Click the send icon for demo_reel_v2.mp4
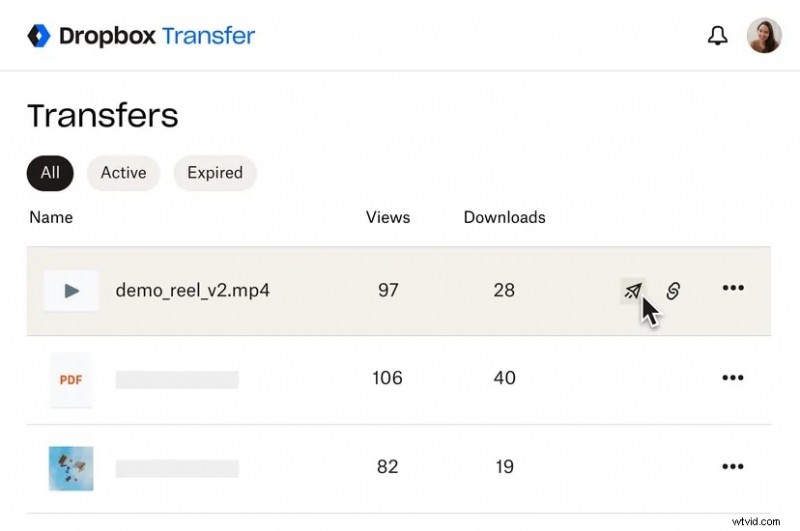 [x=632, y=290]
